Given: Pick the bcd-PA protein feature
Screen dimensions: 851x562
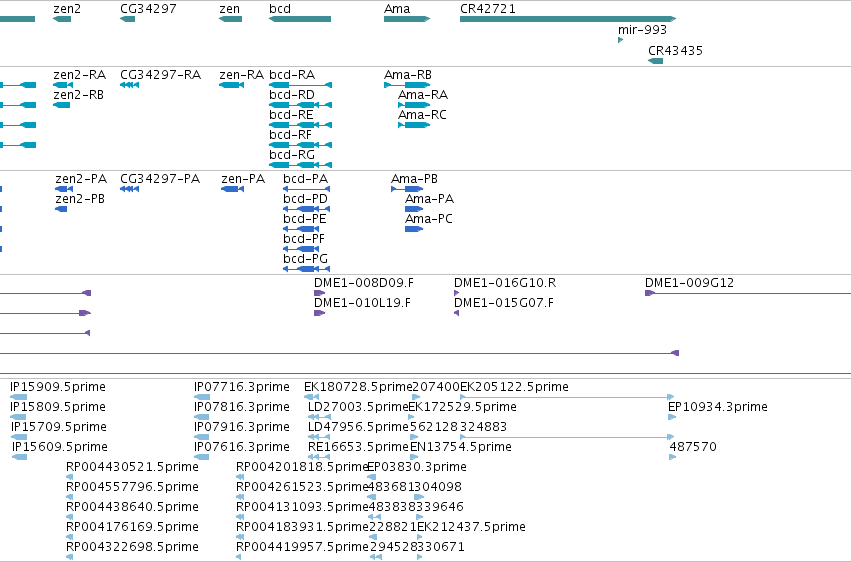Looking at the screenshot, I should (307, 189).
